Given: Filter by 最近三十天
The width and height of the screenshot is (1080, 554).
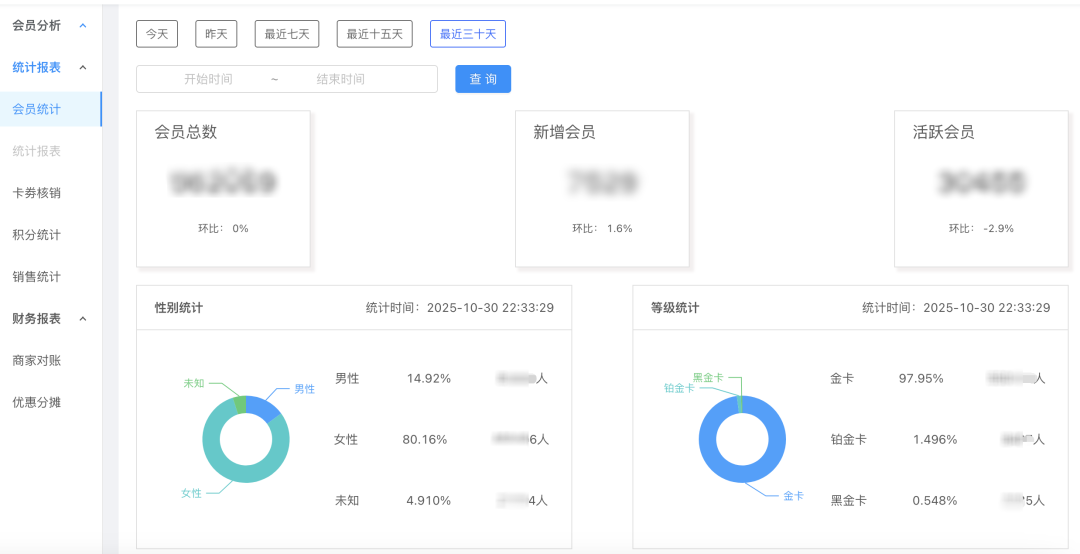Looking at the screenshot, I should (468, 34).
